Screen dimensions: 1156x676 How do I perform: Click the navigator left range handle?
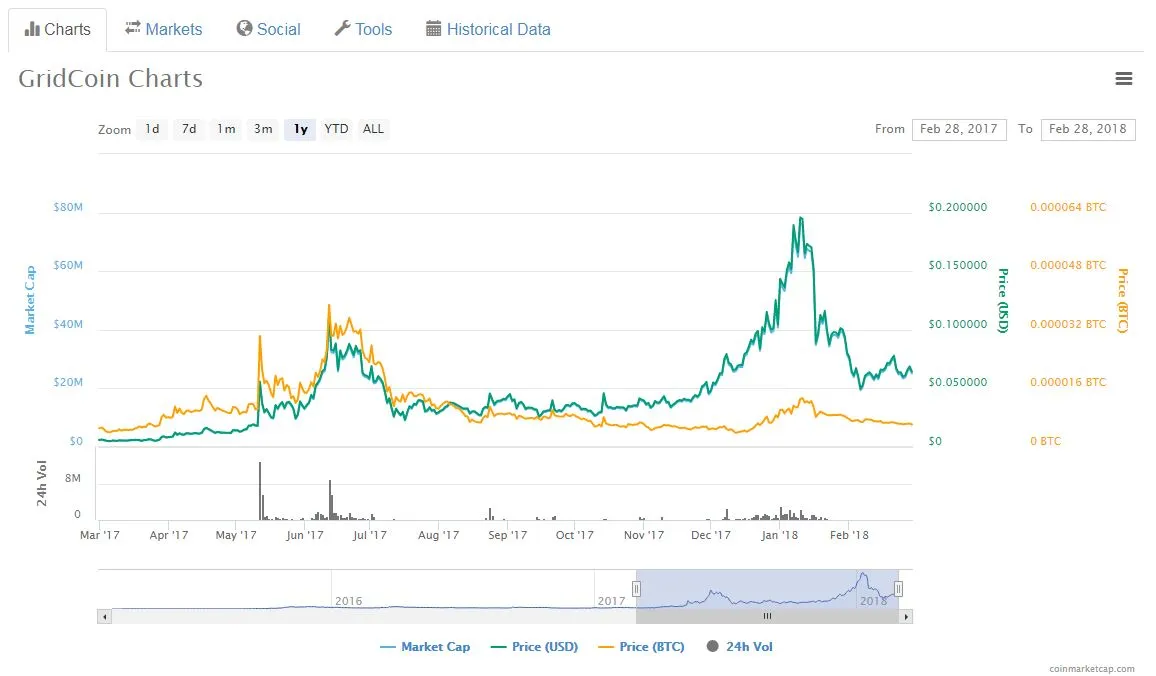636,589
